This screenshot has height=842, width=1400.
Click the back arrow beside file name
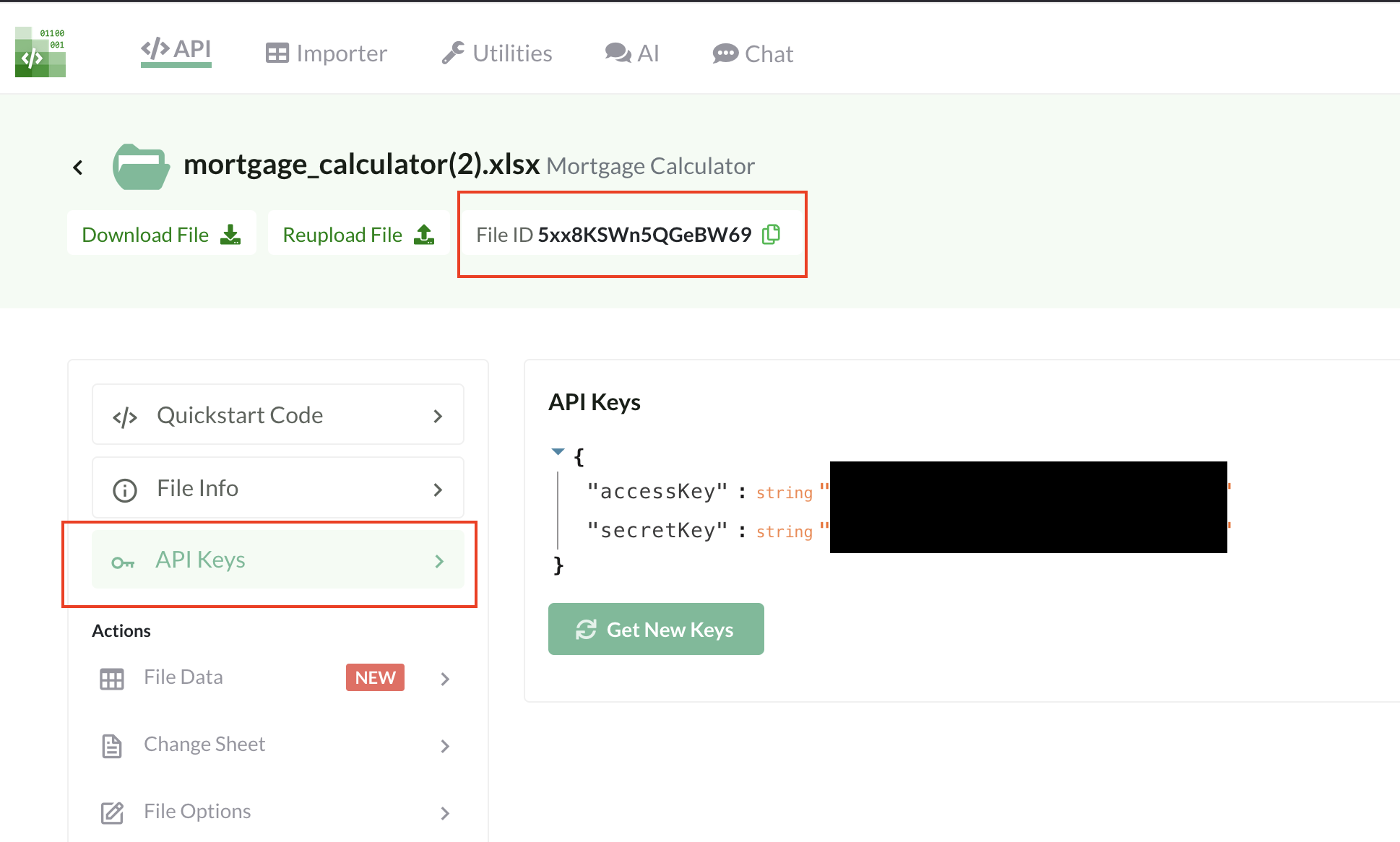[x=78, y=168]
